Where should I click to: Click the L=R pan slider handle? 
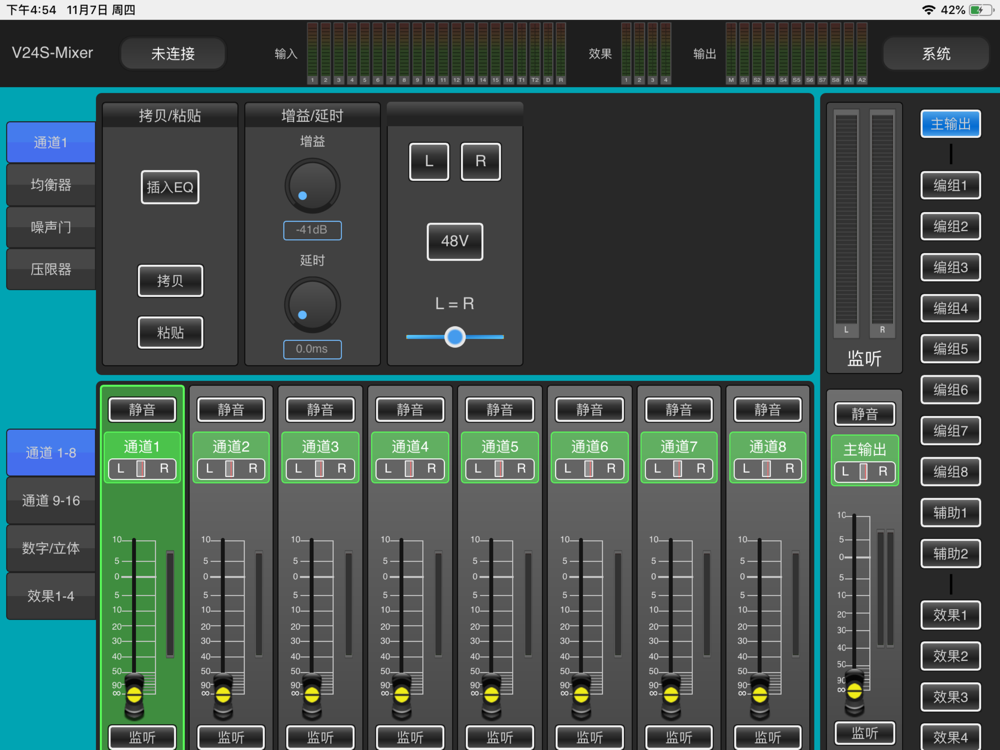pyautogui.click(x=455, y=337)
